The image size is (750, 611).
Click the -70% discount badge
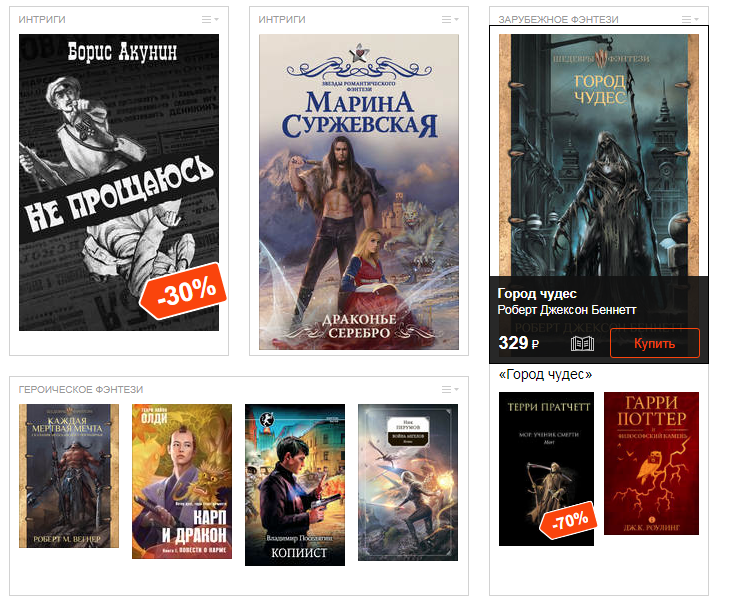(568, 520)
